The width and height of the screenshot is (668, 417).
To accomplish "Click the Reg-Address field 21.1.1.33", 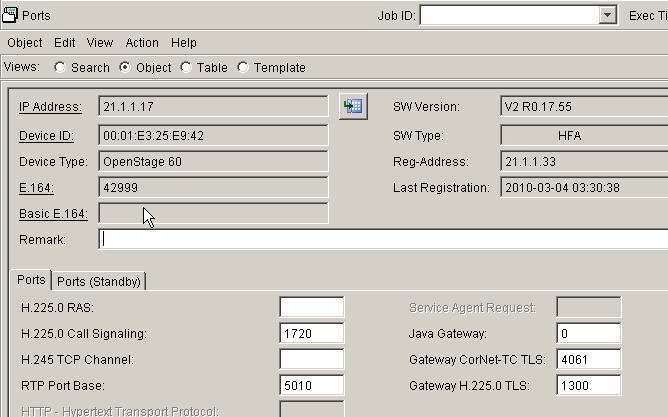I will [584, 162].
